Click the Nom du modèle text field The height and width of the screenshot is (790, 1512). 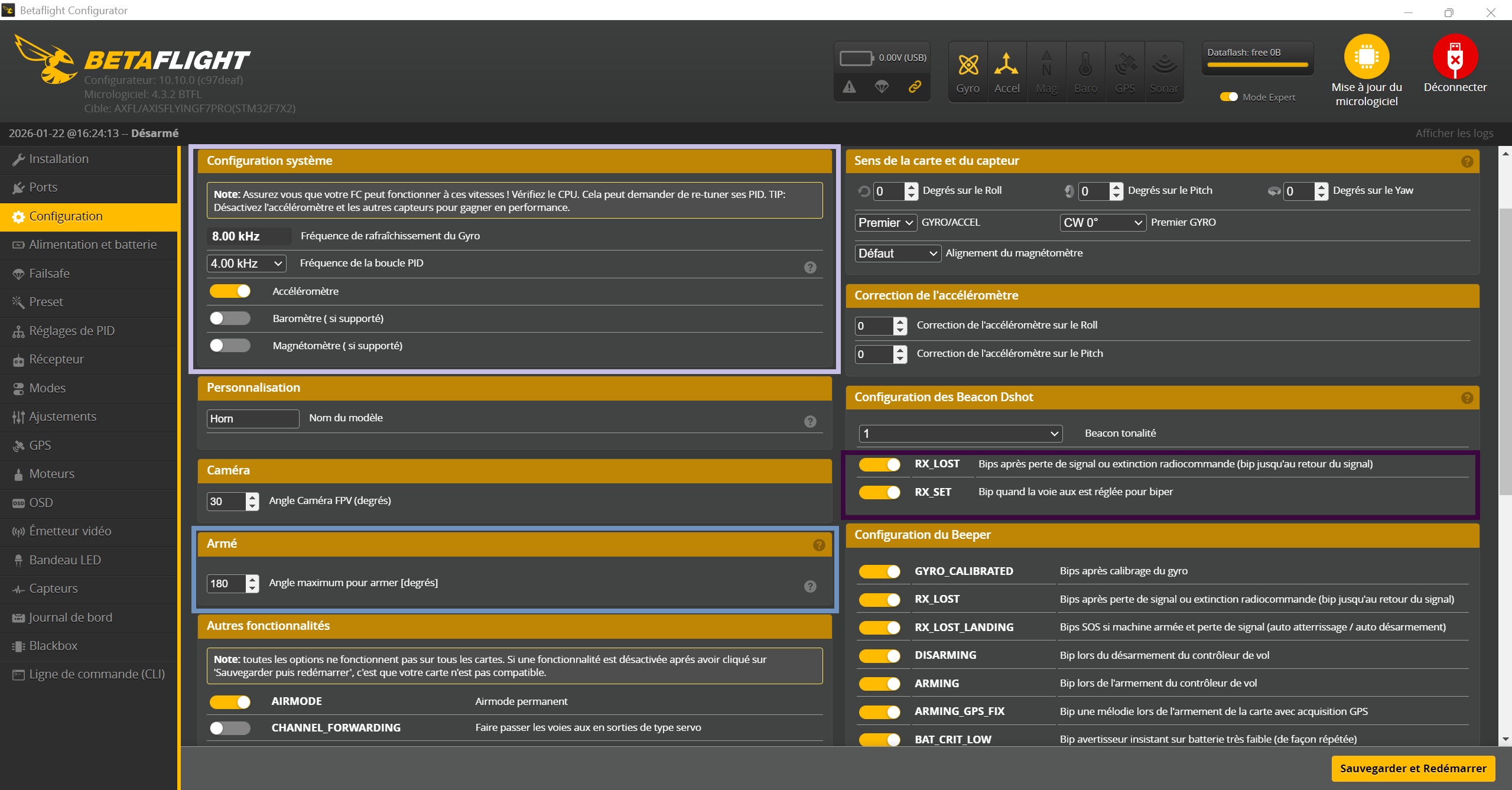(x=252, y=418)
